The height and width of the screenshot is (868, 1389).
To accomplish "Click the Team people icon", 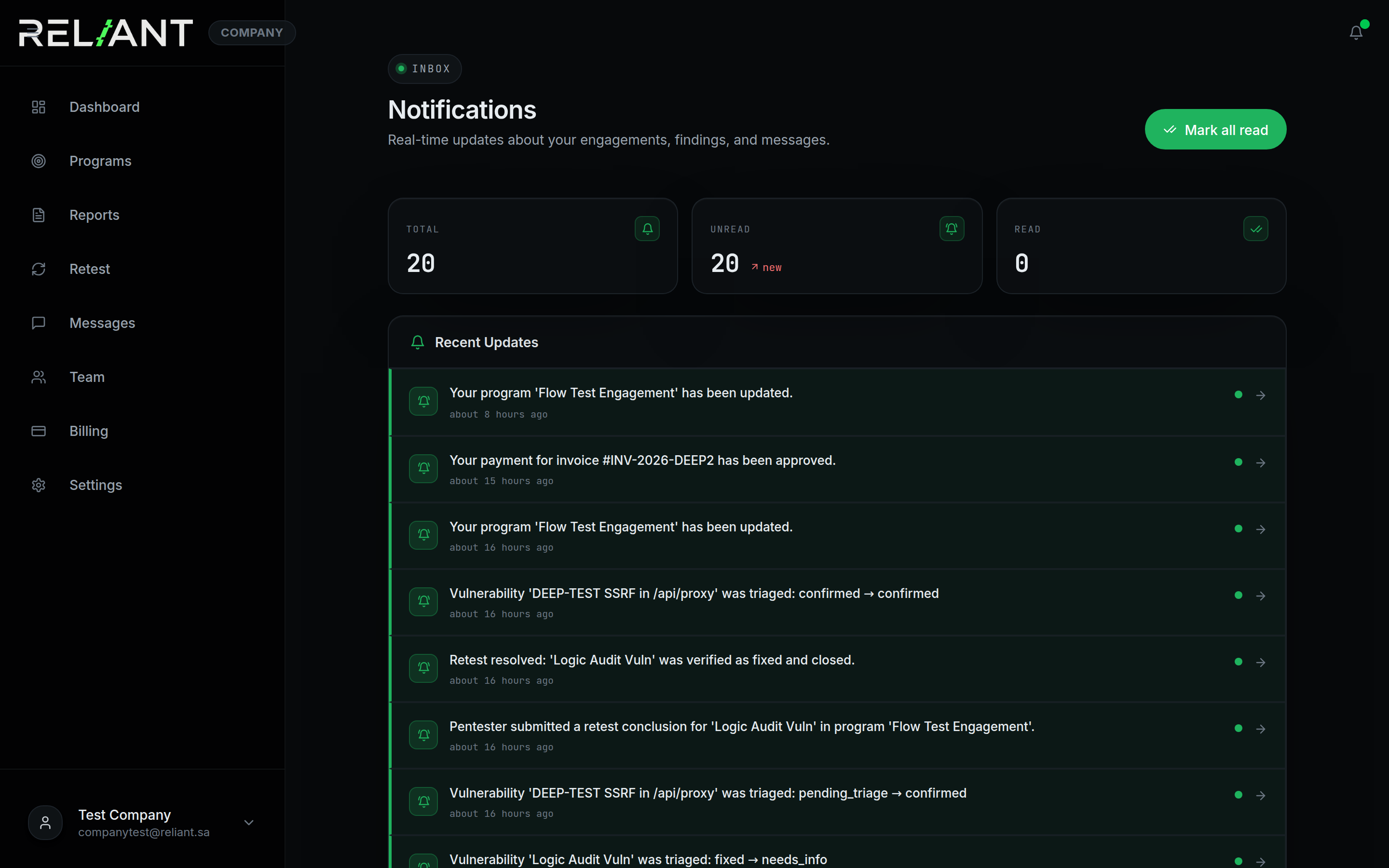I will pos(39,377).
